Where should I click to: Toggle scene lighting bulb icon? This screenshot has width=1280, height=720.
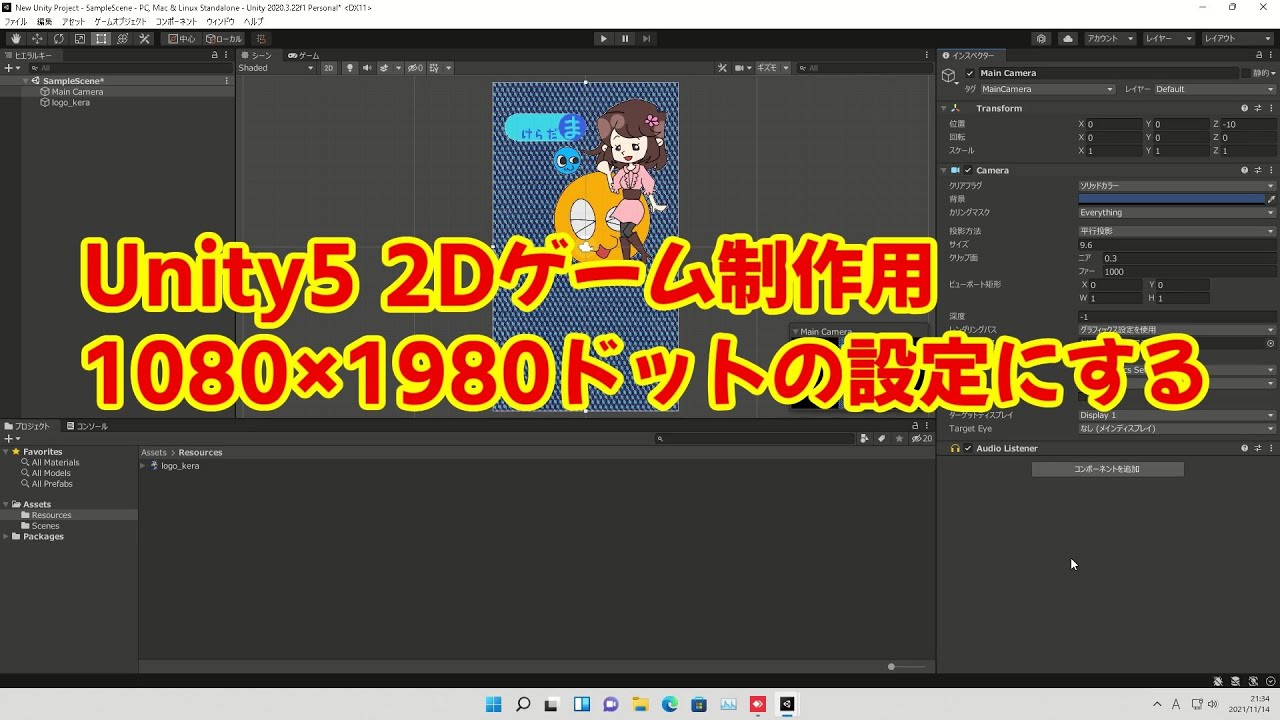pos(350,68)
